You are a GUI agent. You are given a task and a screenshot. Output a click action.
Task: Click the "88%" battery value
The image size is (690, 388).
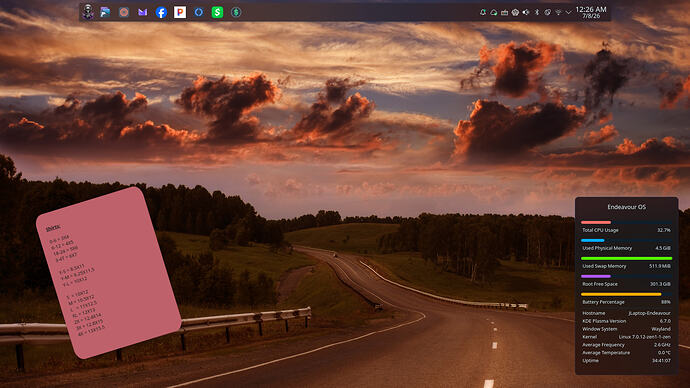coord(666,302)
